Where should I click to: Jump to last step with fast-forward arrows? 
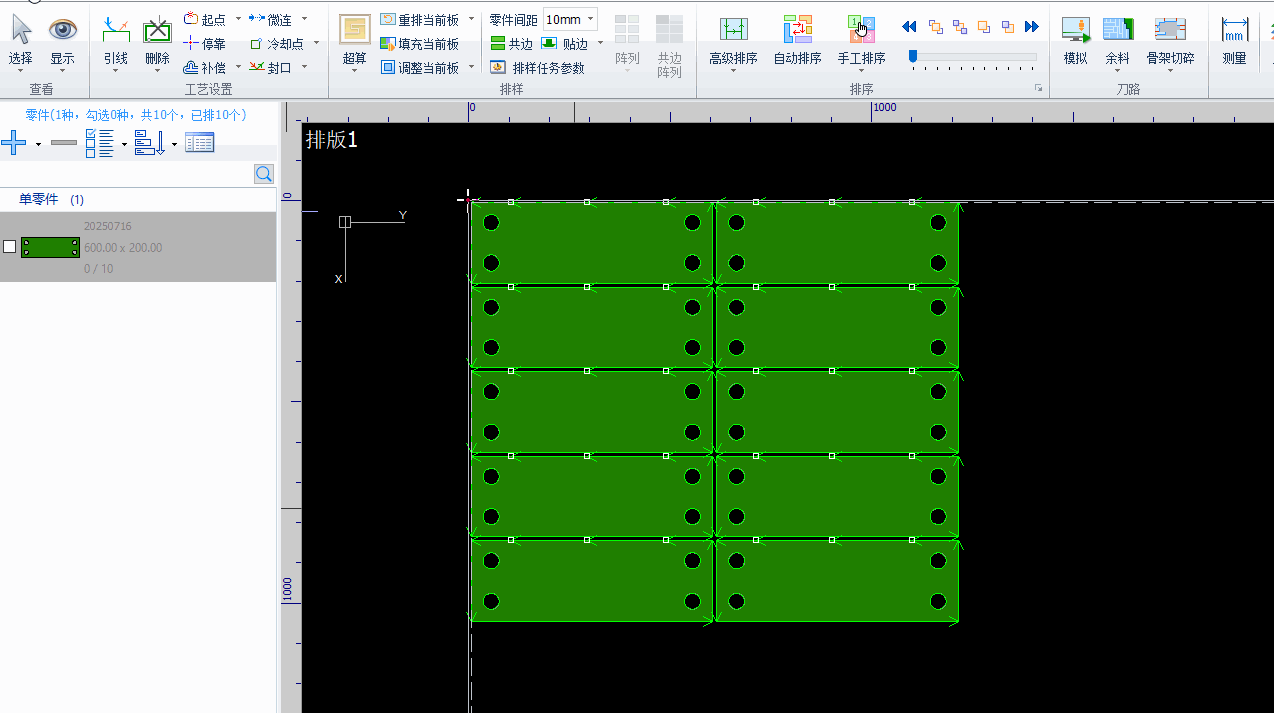[1031, 27]
